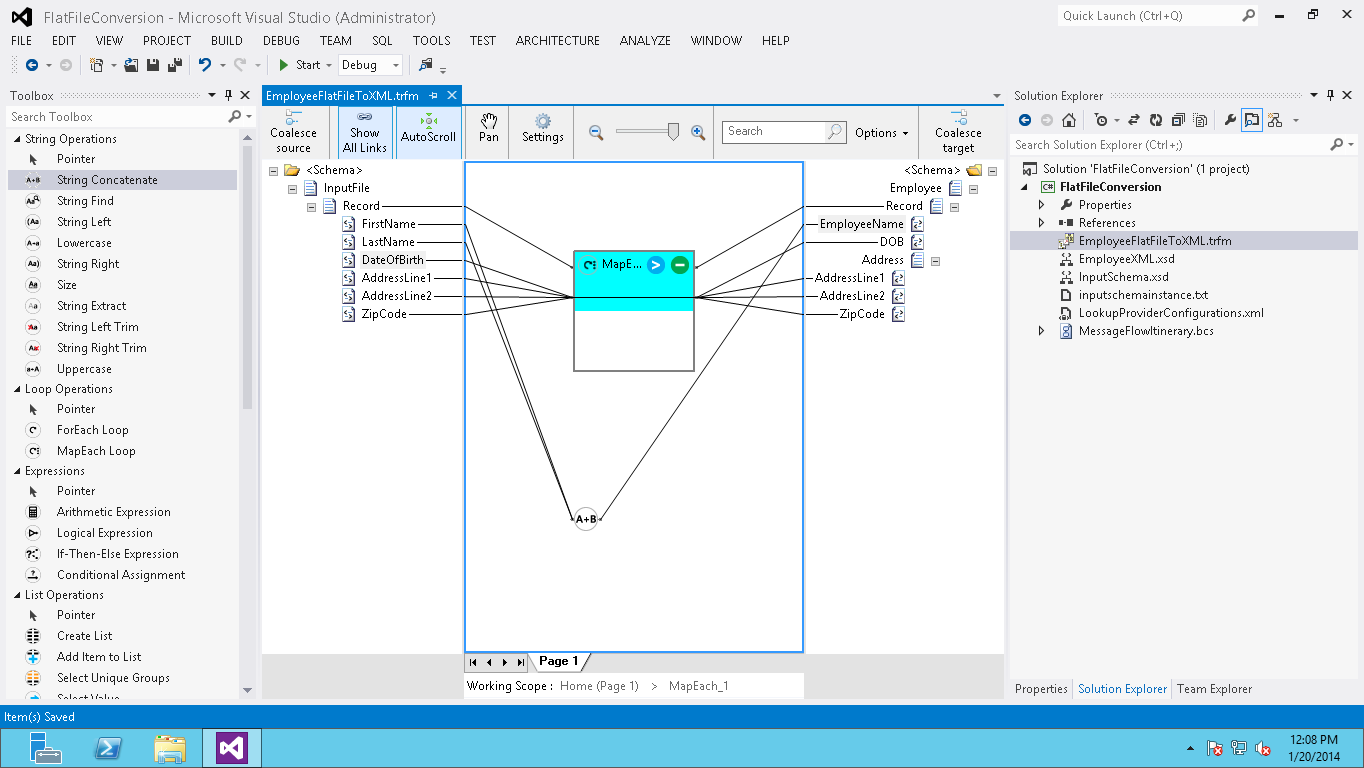The image size is (1364, 768).
Task: Open the BUILD menu
Action: tap(227, 41)
